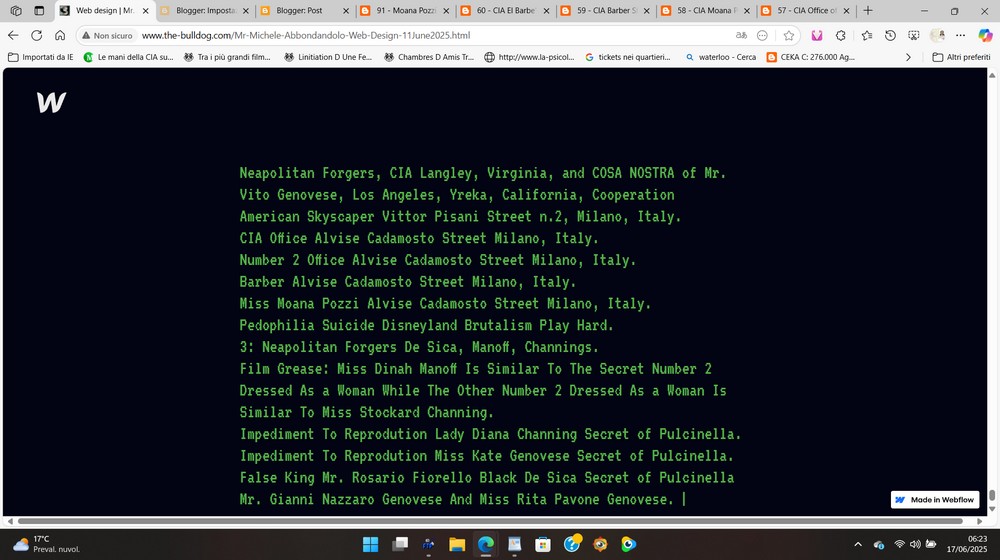Switch to the 60 - CIA El Barber tab

[505, 11]
